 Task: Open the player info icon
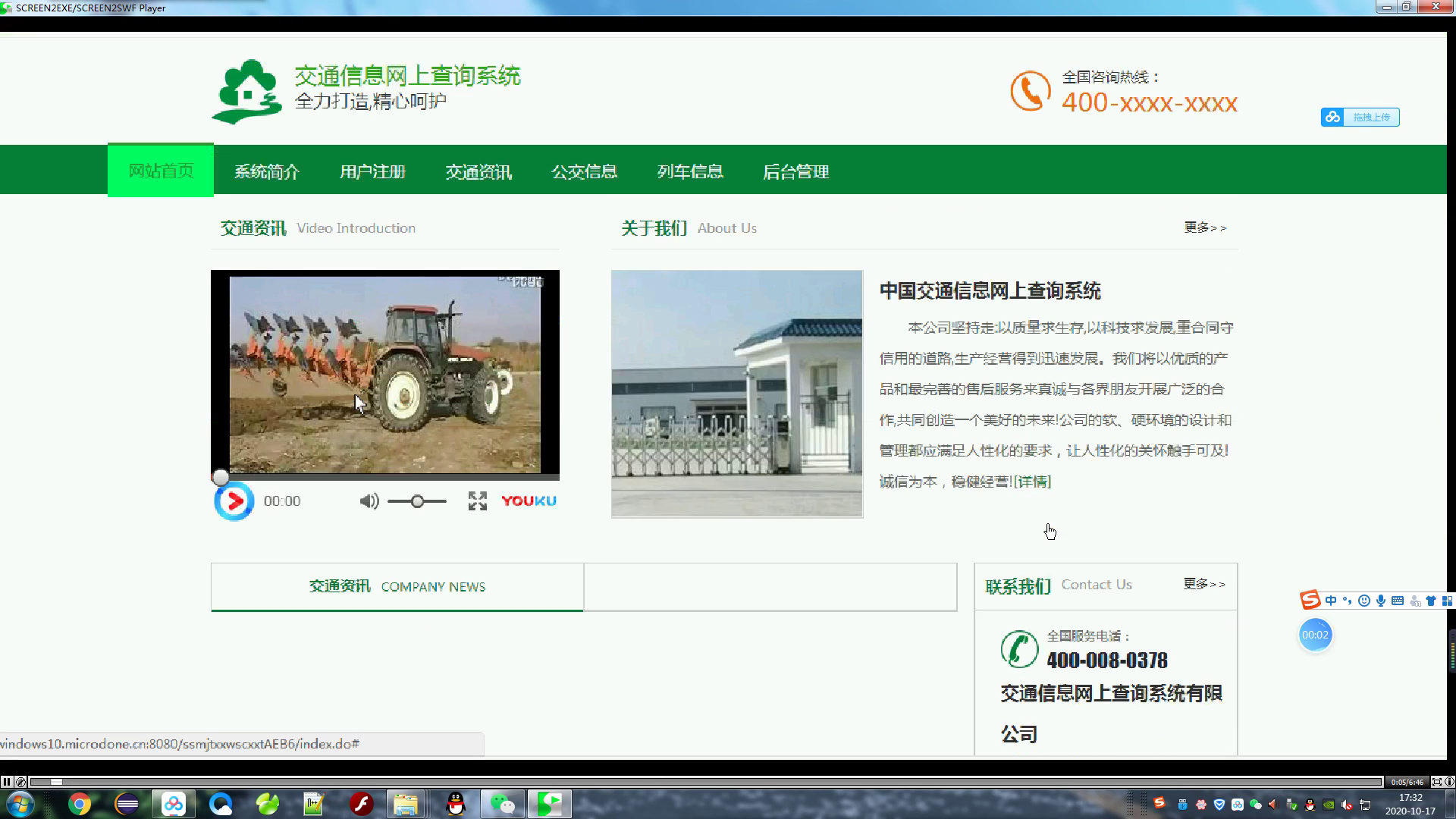click(x=1449, y=782)
